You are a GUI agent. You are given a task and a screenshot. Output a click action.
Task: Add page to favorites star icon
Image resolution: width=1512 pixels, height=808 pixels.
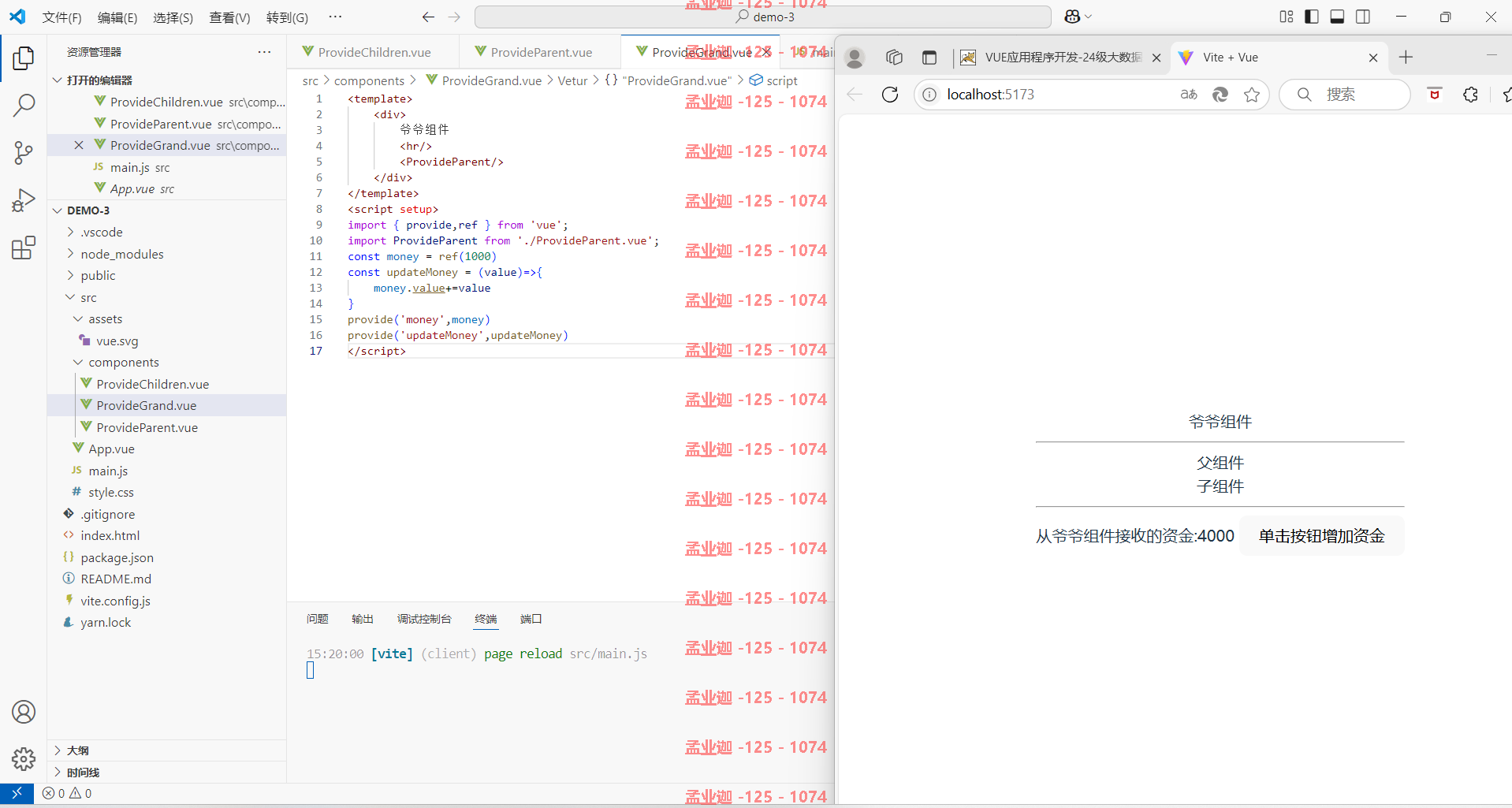1252,95
